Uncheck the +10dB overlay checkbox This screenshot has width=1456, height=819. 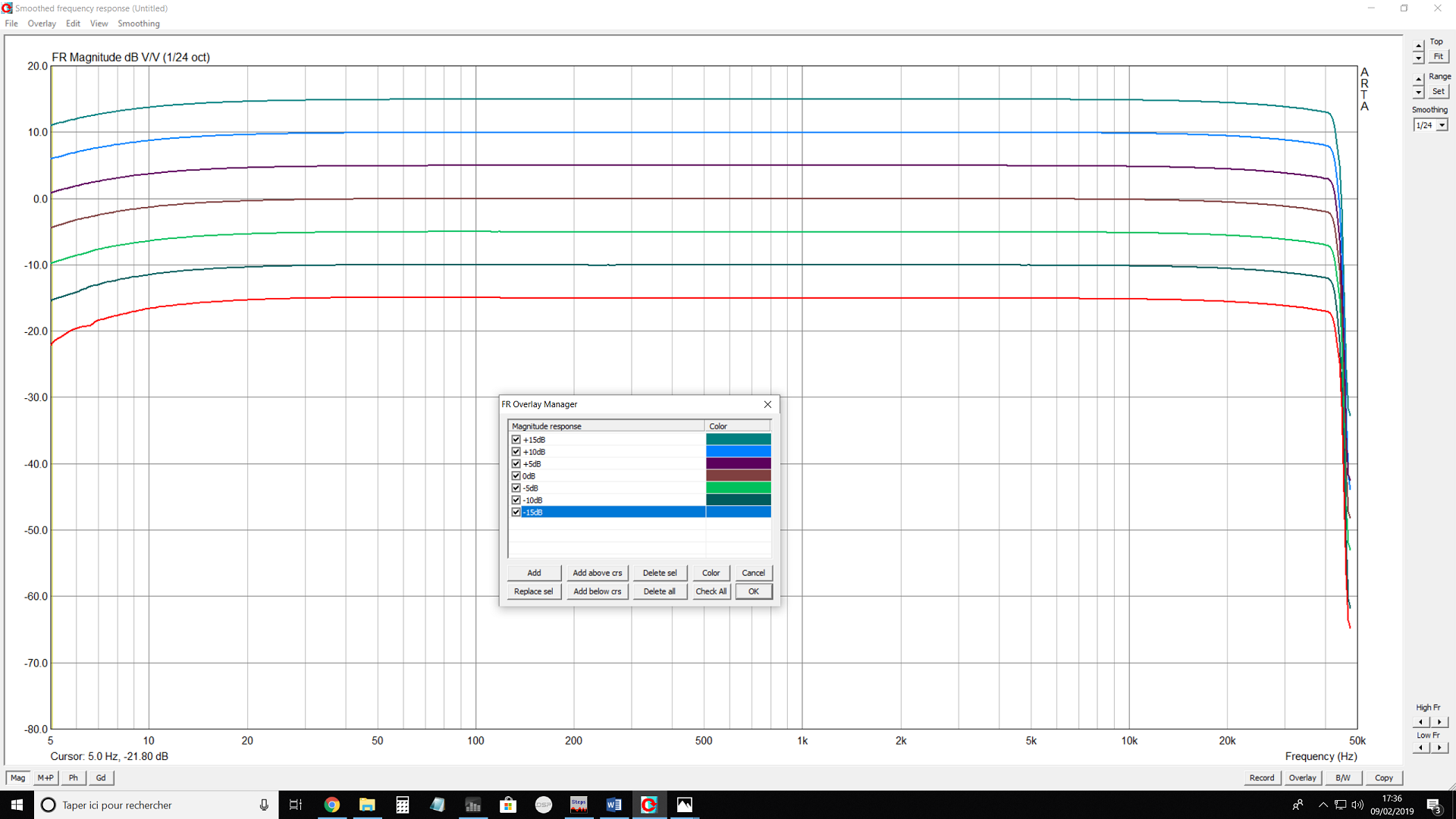tap(516, 452)
